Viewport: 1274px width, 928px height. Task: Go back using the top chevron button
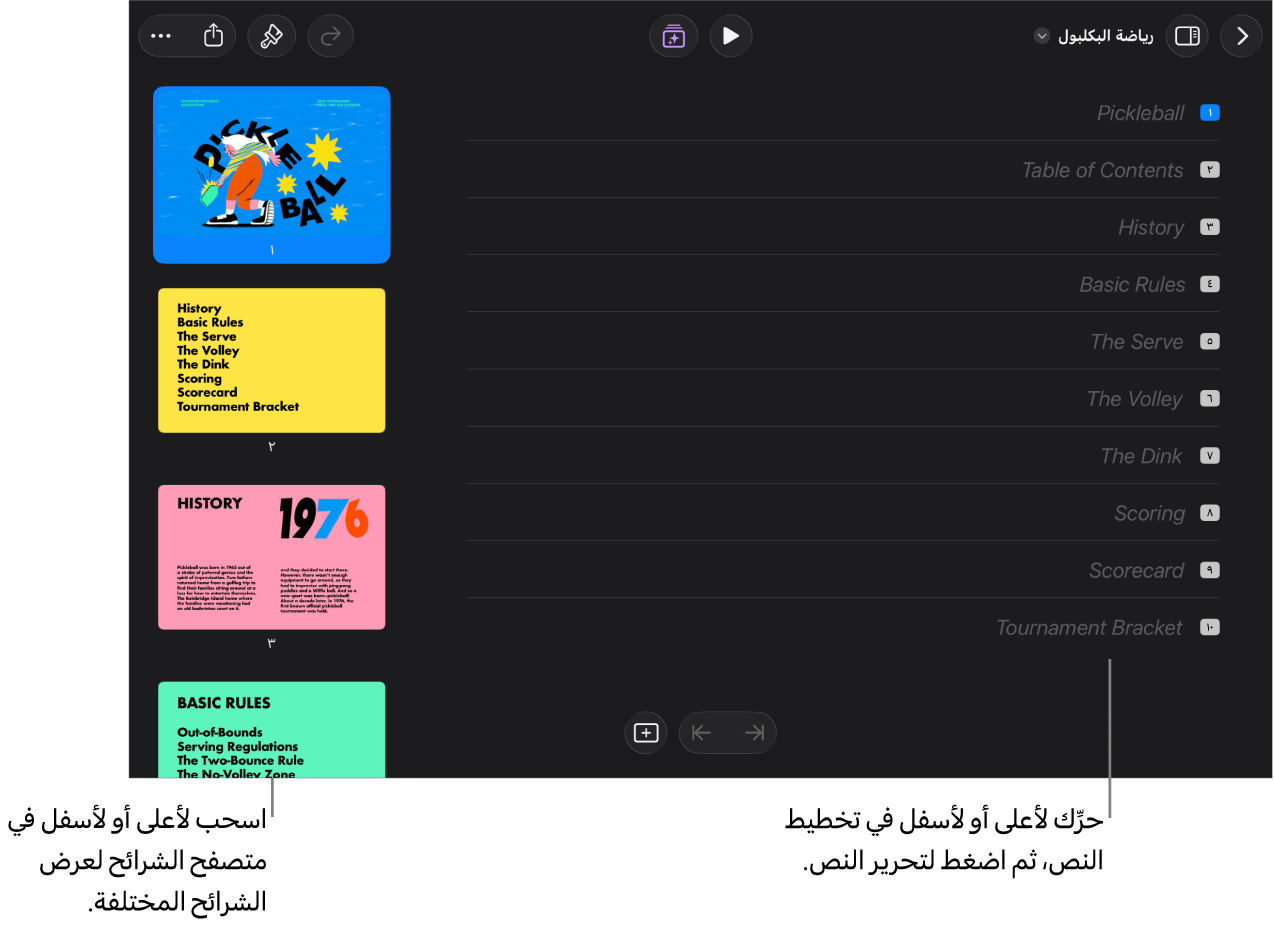1242,36
